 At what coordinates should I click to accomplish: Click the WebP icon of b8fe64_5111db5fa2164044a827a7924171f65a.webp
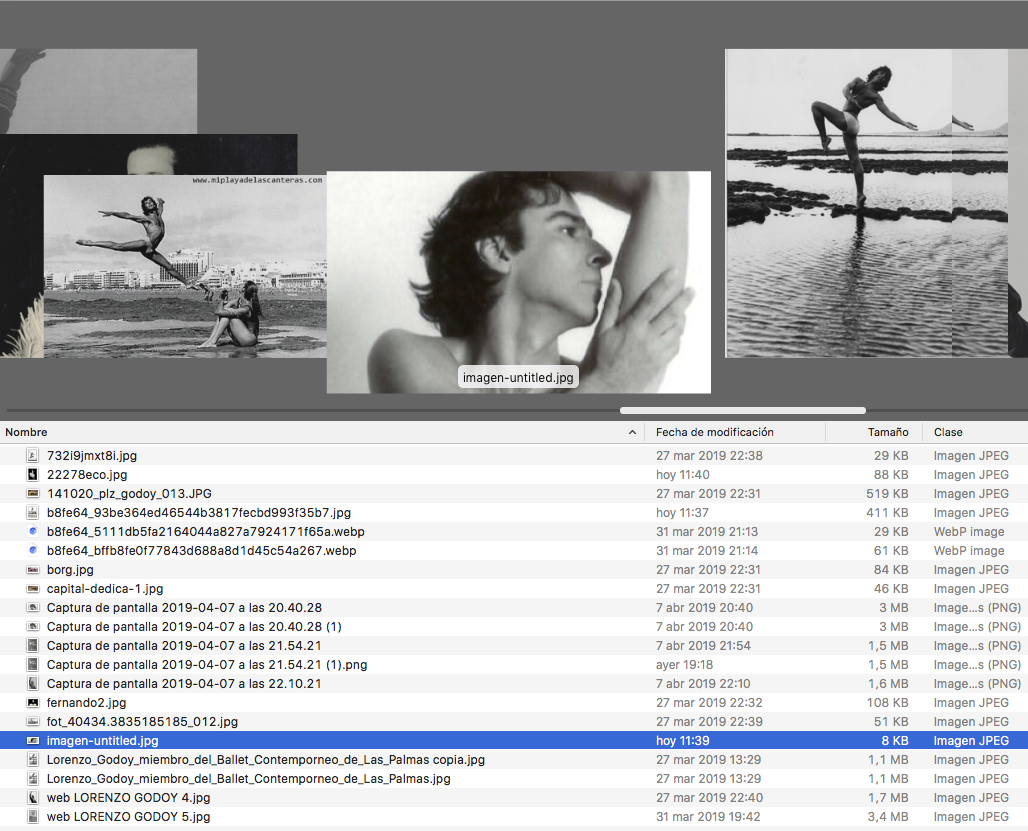pos(33,532)
